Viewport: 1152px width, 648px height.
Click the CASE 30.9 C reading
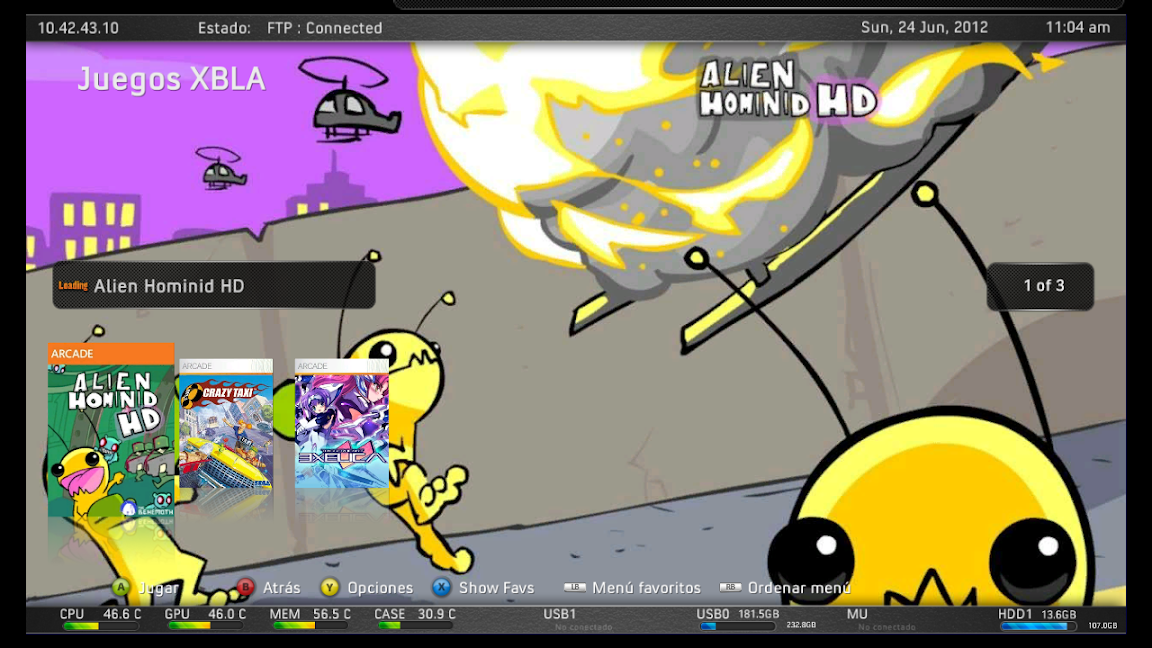[415, 613]
